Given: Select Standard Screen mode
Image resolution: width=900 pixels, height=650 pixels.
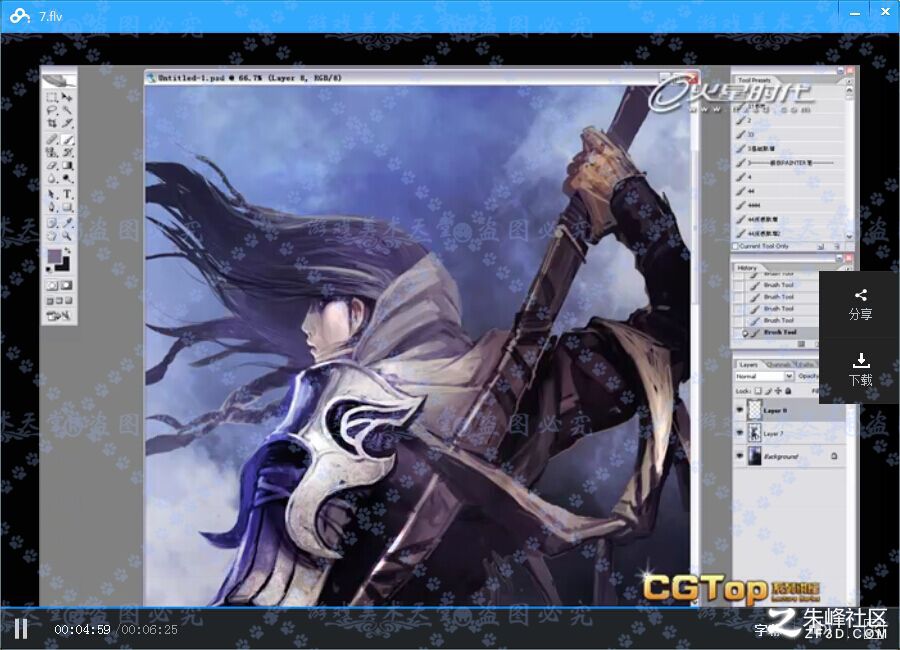Looking at the screenshot, I should coord(50,301).
